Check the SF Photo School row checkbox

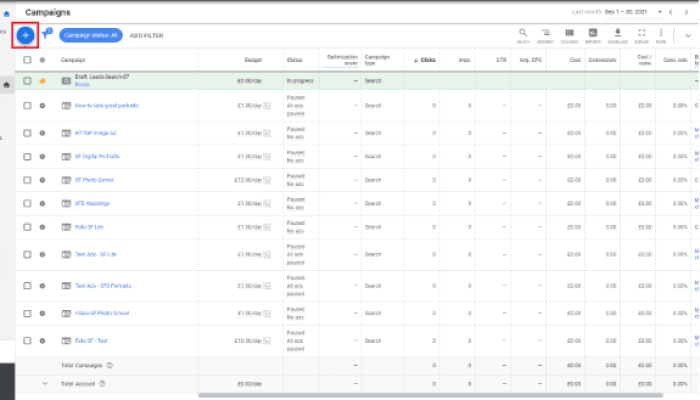pos(27,180)
